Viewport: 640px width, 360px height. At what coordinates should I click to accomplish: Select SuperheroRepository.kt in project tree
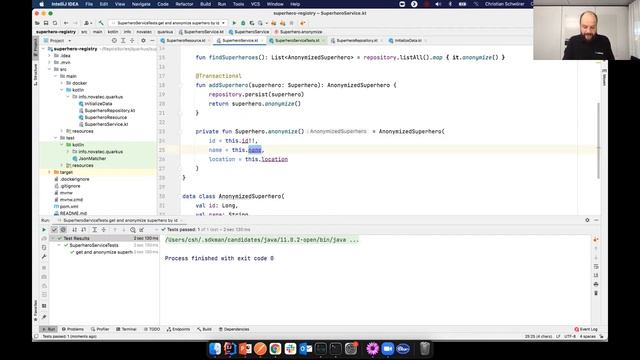(109, 111)
